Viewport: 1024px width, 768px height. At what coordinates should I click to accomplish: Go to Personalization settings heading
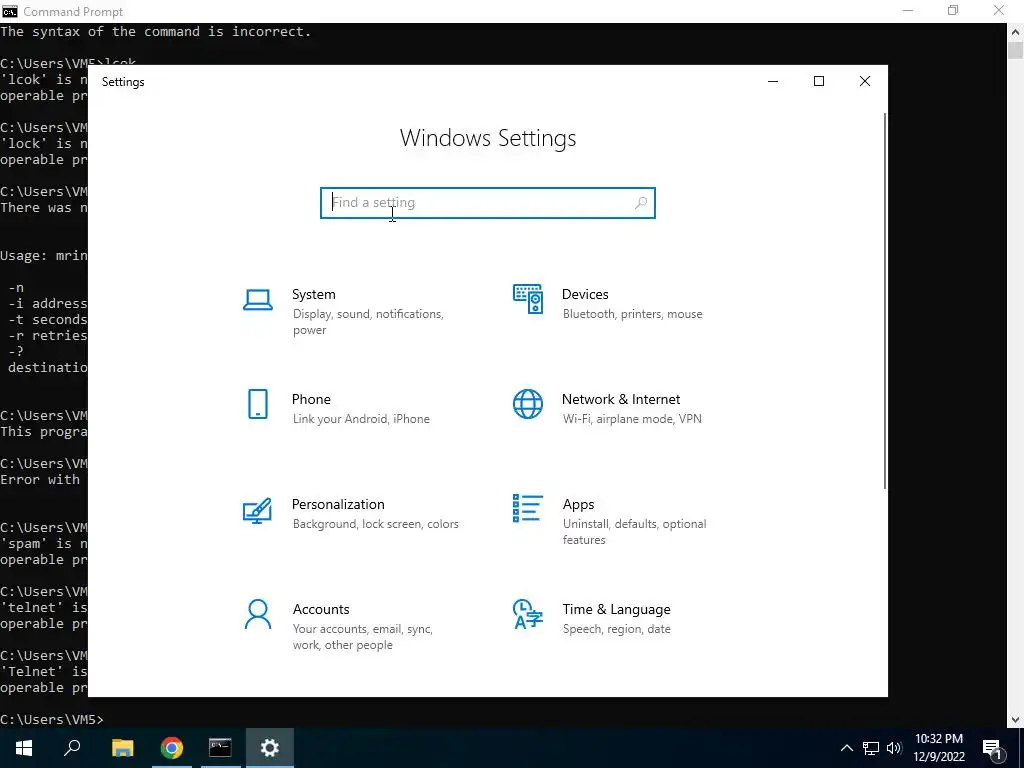[338, 504]
